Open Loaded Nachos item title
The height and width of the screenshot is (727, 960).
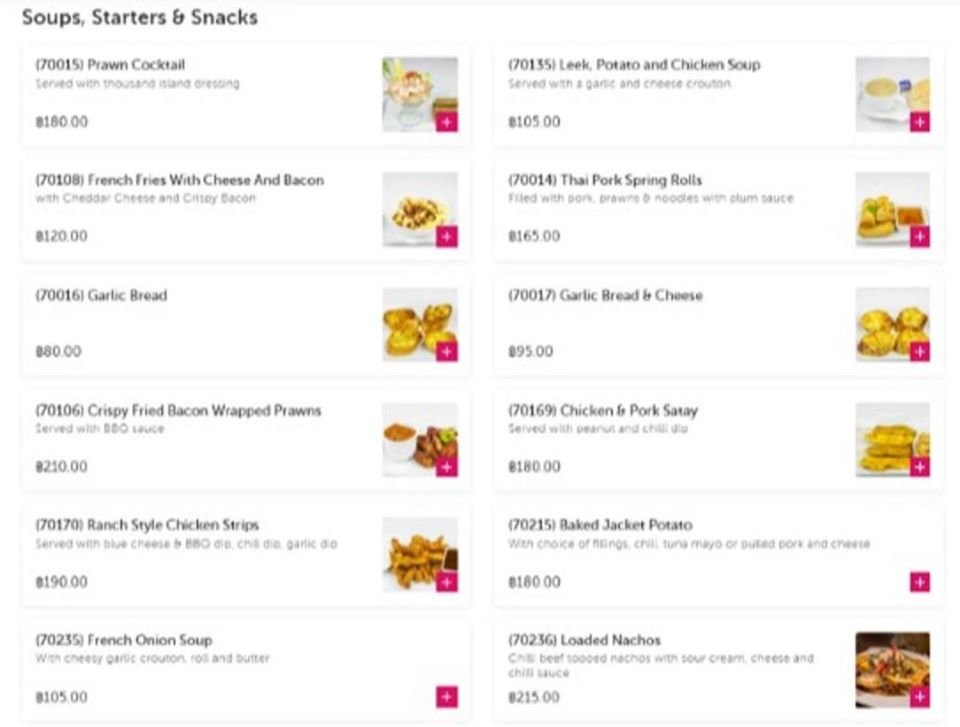coord(585,640)
